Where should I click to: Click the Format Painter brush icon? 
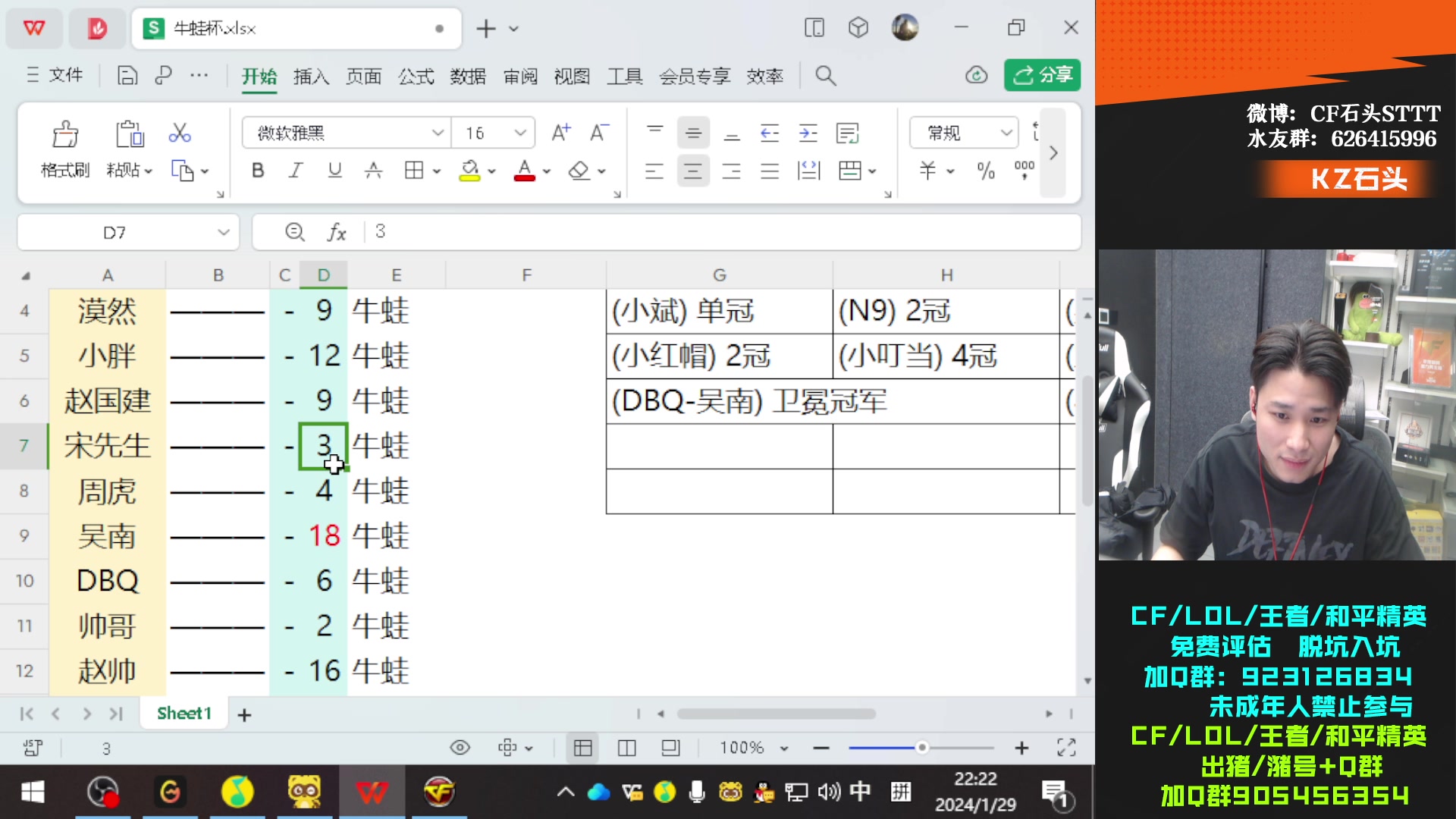pos(65,135)
